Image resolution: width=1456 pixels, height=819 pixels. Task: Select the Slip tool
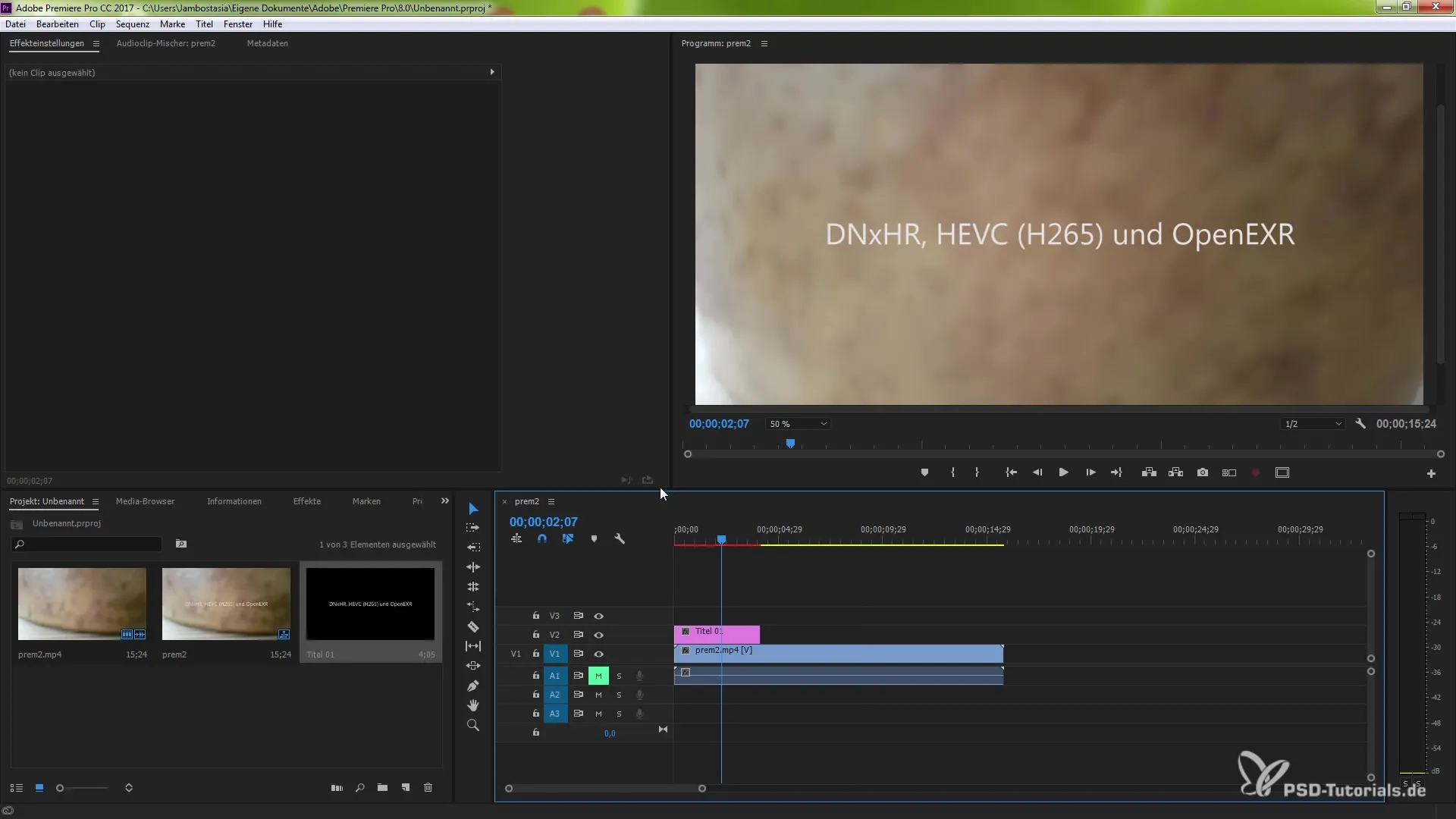(x=473, y=646)
